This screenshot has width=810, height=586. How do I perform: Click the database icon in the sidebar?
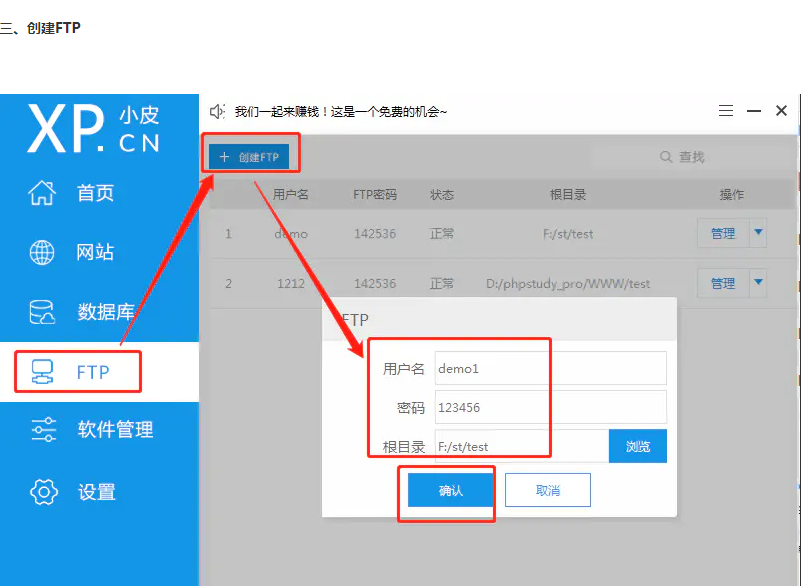click(42, 313)
